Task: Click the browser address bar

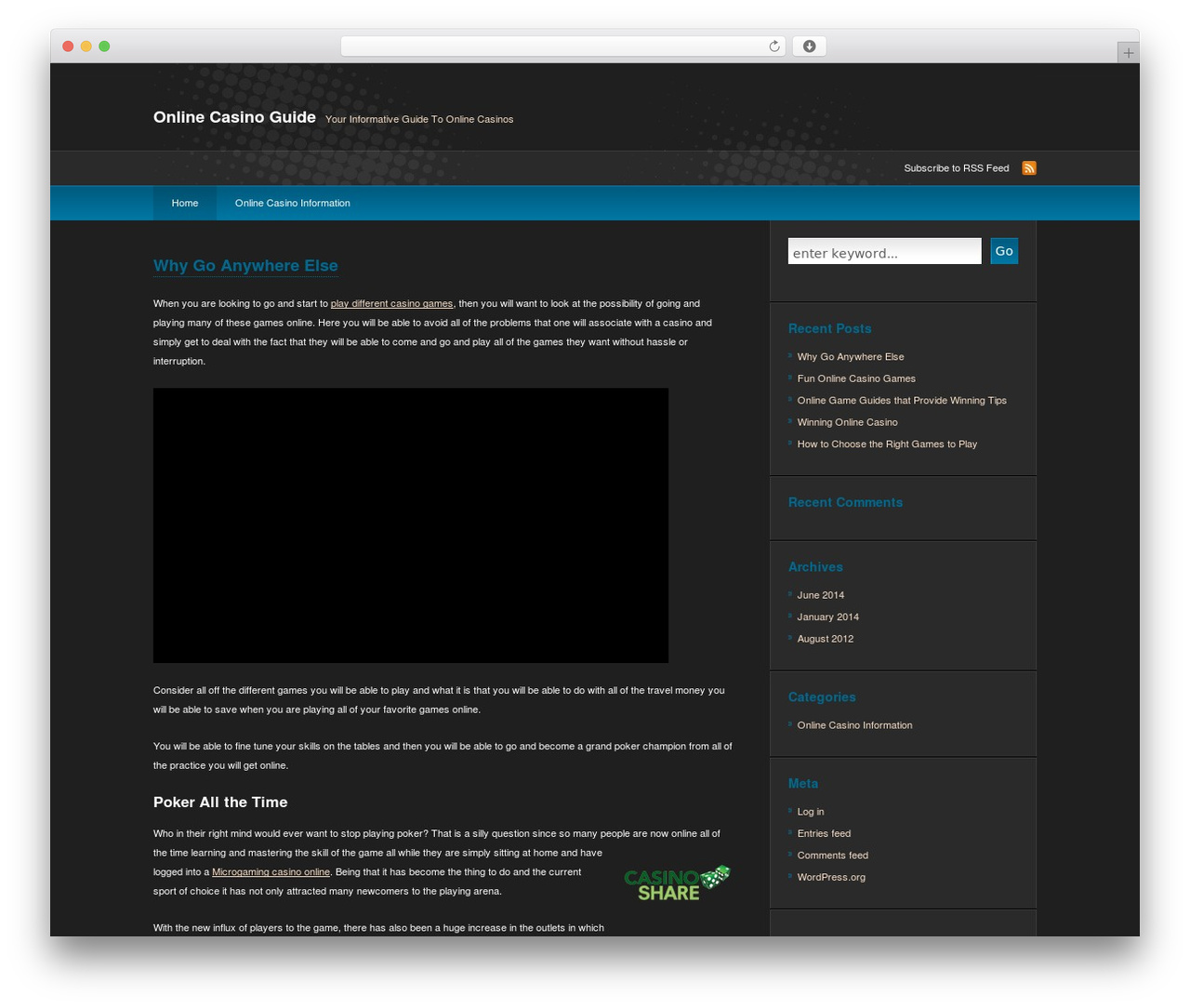Action: pyautogui.click(x=562, y=46)
